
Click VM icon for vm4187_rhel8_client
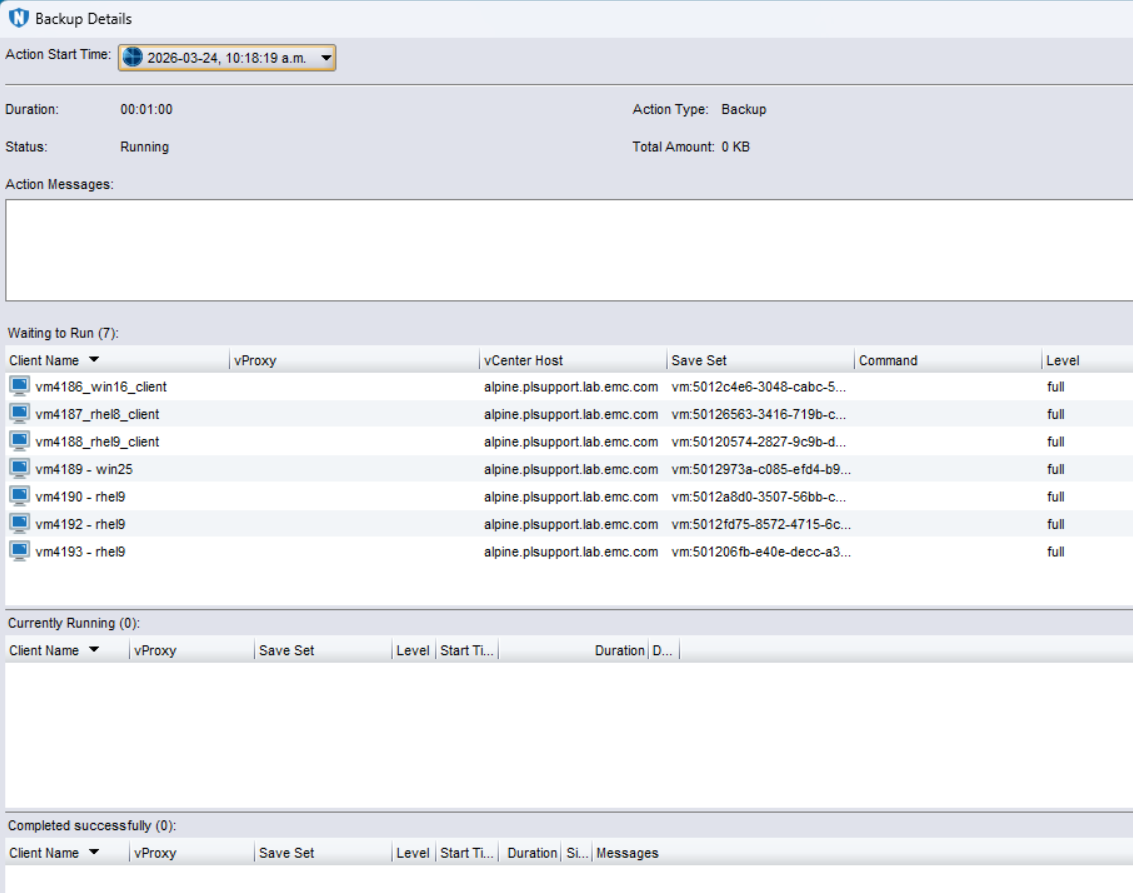coord(20,414)
